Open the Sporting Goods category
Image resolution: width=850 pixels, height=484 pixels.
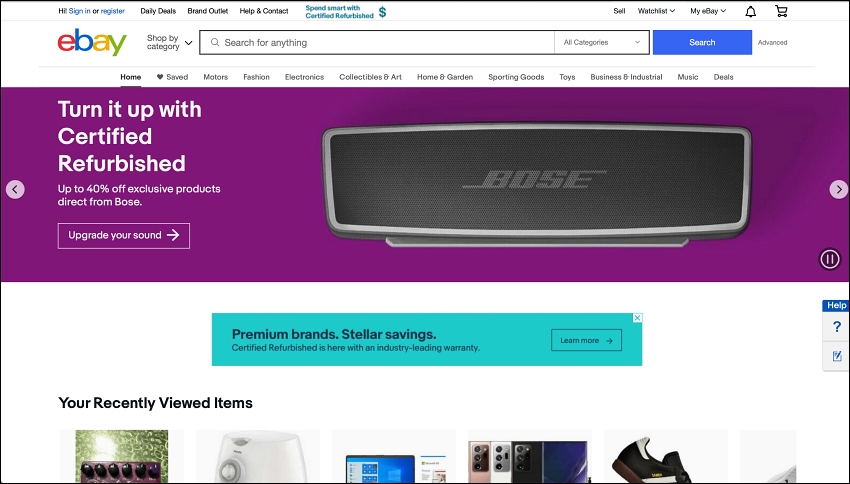click(516, 77)
